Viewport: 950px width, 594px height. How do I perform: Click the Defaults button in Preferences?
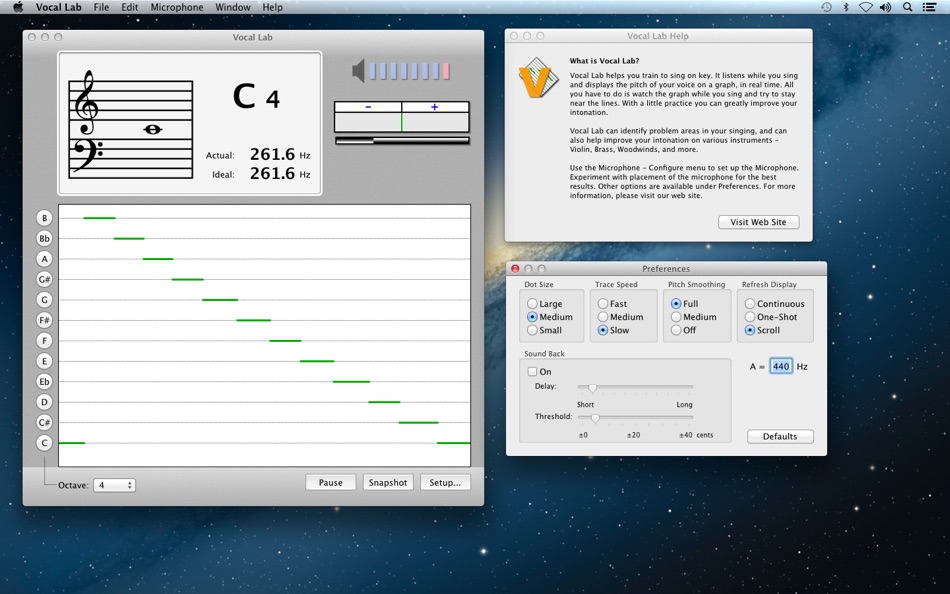[x=780, y=436]
